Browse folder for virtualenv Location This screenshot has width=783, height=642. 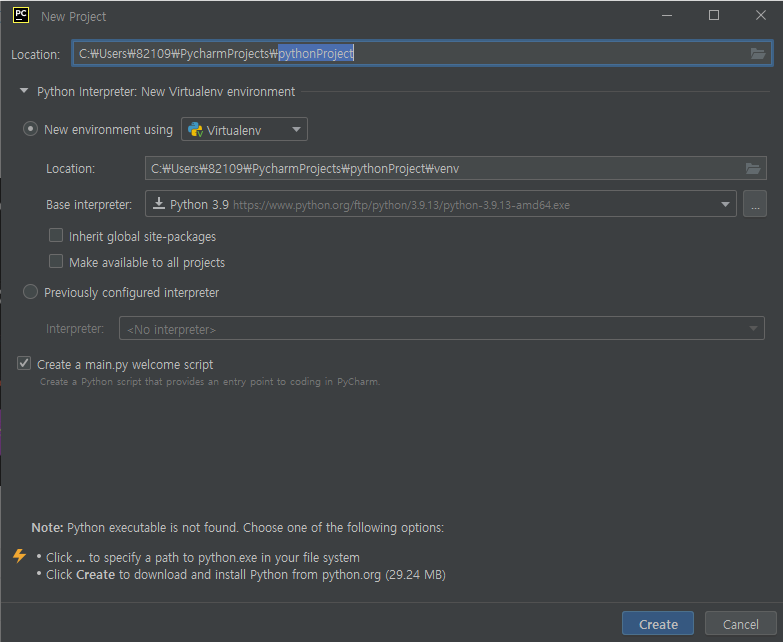[753, 168]
